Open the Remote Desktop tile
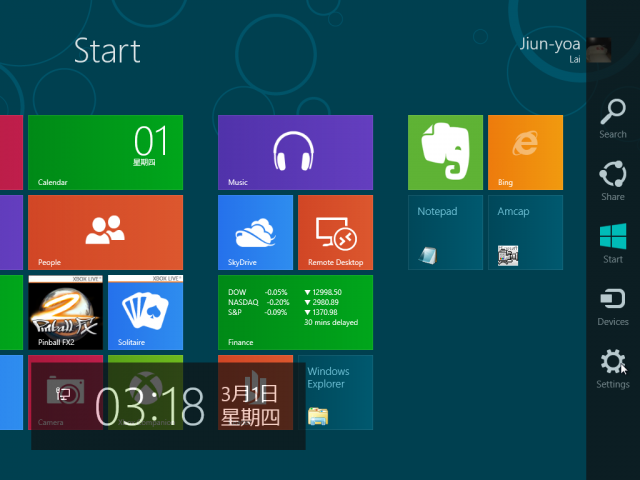640x480 pixels. (335, 232)
